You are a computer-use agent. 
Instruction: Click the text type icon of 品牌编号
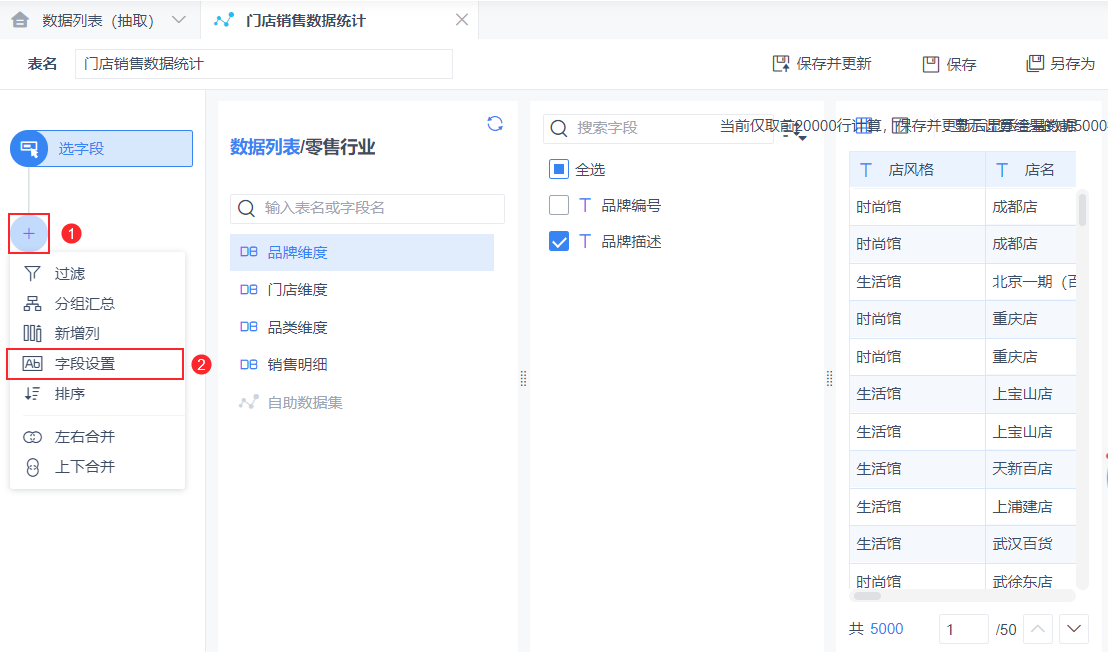(x=585, y=205)
